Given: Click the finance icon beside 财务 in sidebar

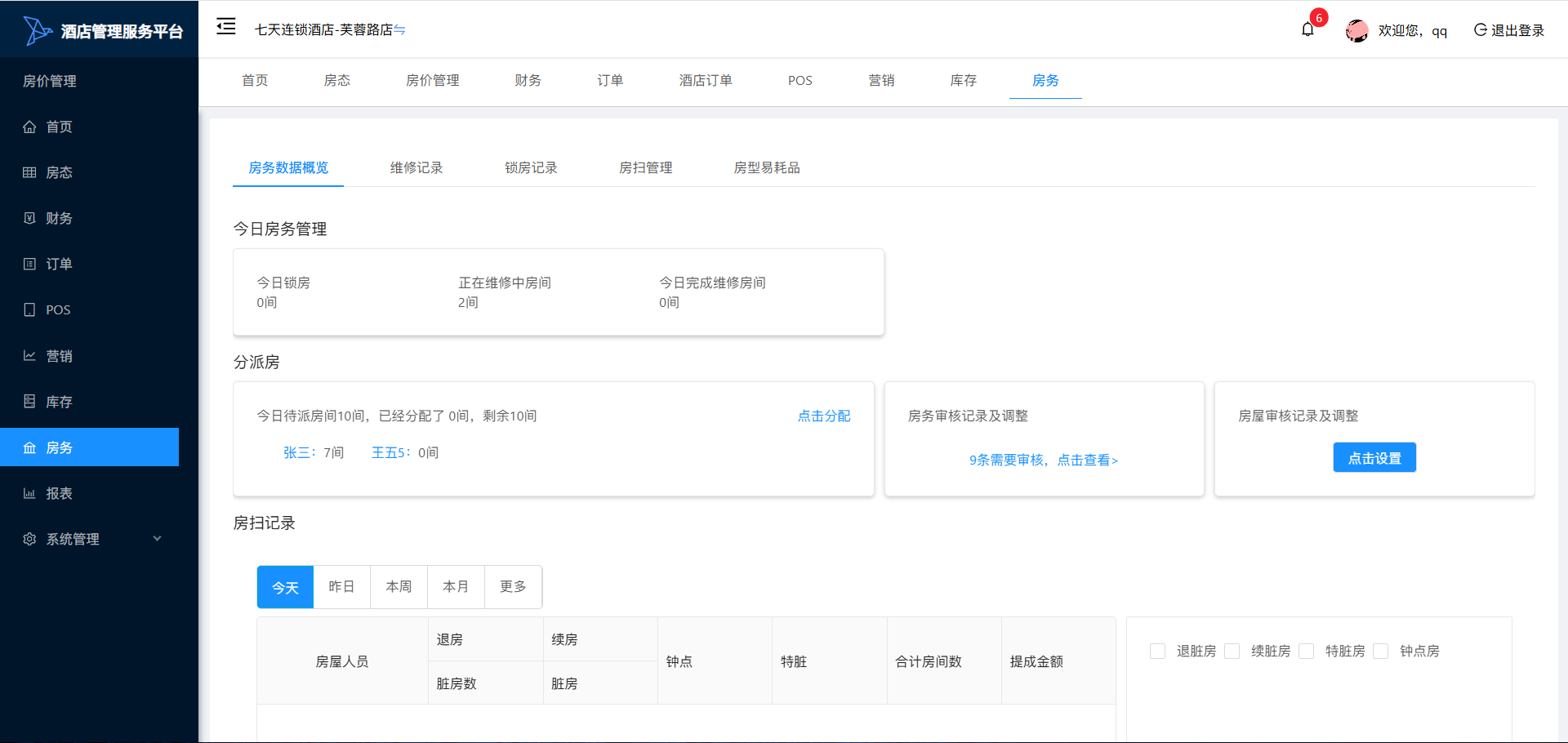Looking at the screenshot, I should [29, 218].
